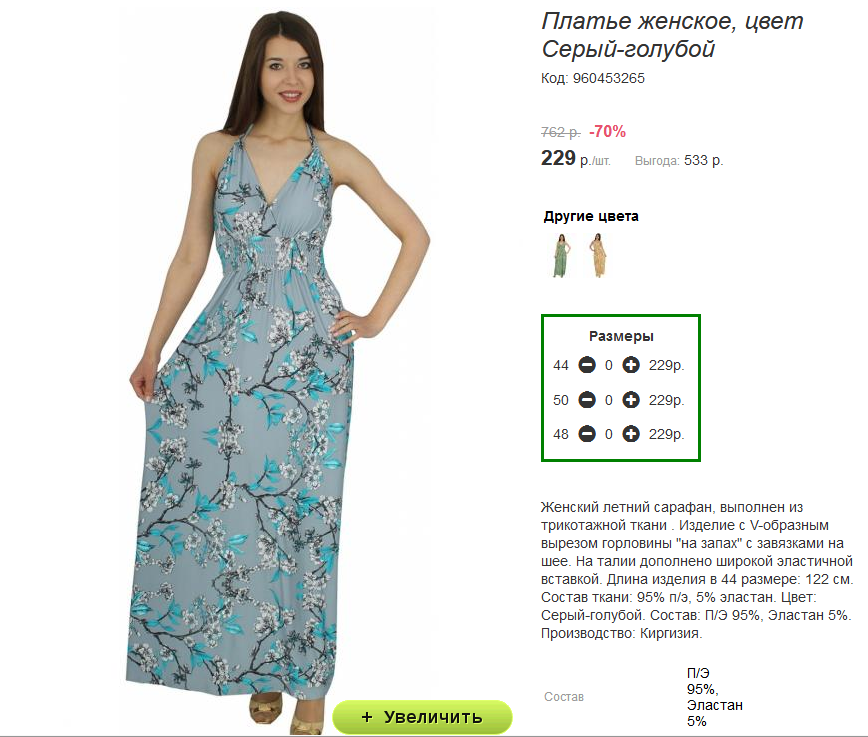Click the Состав composition label
Screen dimensions: 868x737
[x=564, y=697]
